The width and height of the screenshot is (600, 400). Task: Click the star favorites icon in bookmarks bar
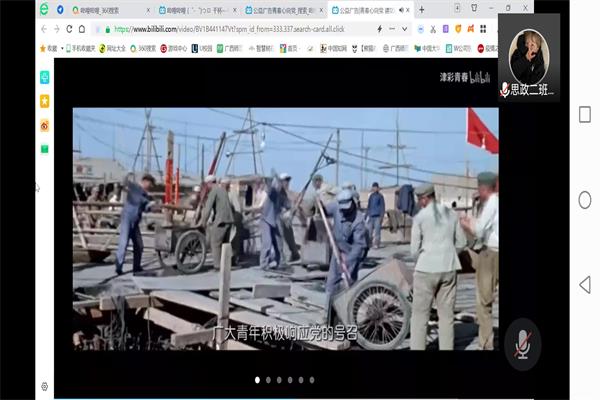coord(43,49)
